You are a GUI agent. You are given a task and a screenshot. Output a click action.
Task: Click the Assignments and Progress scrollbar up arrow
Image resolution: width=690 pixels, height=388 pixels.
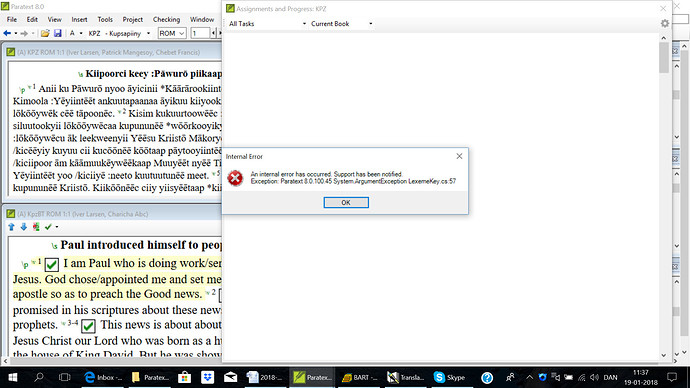coord(664,38)
